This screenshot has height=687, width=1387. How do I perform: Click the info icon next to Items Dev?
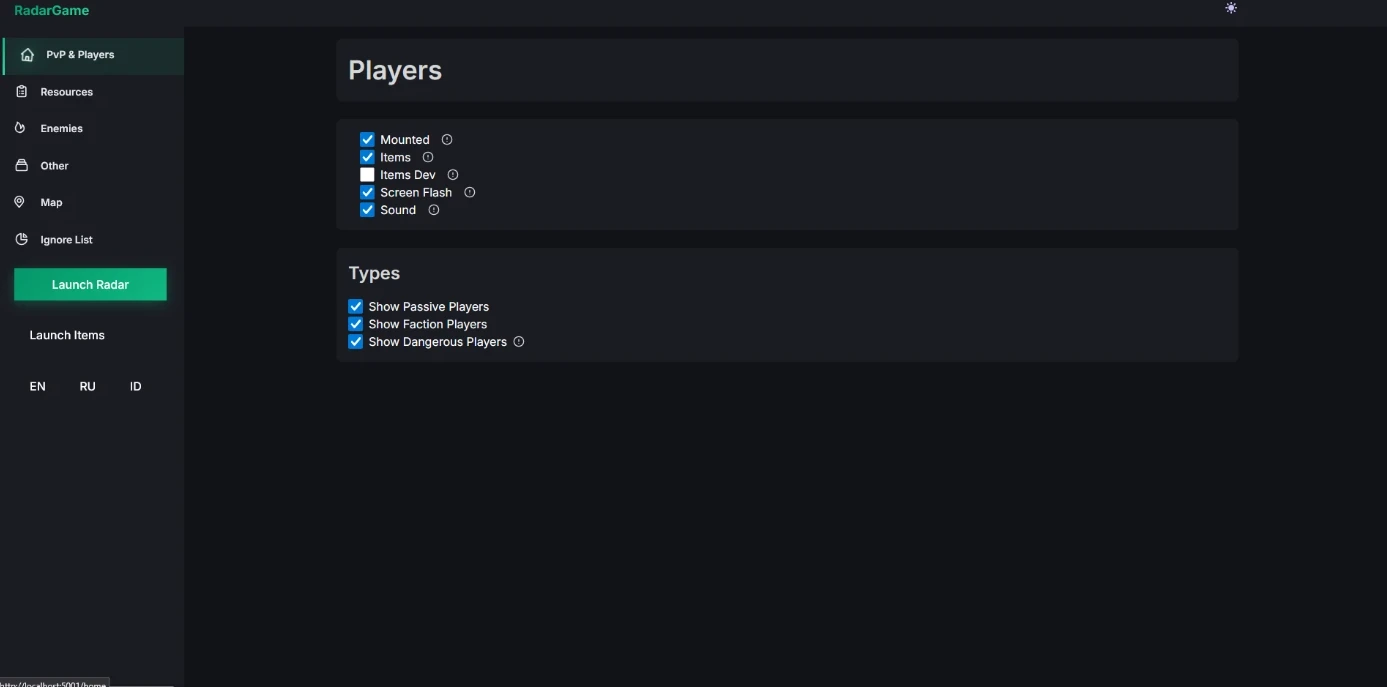[453, 175]
